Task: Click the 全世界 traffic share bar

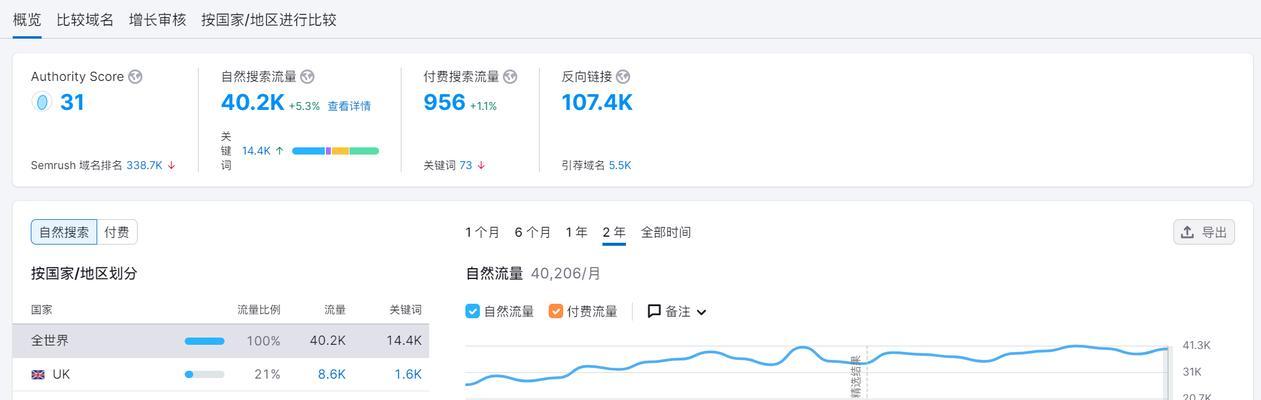Action: click(205, 341)
